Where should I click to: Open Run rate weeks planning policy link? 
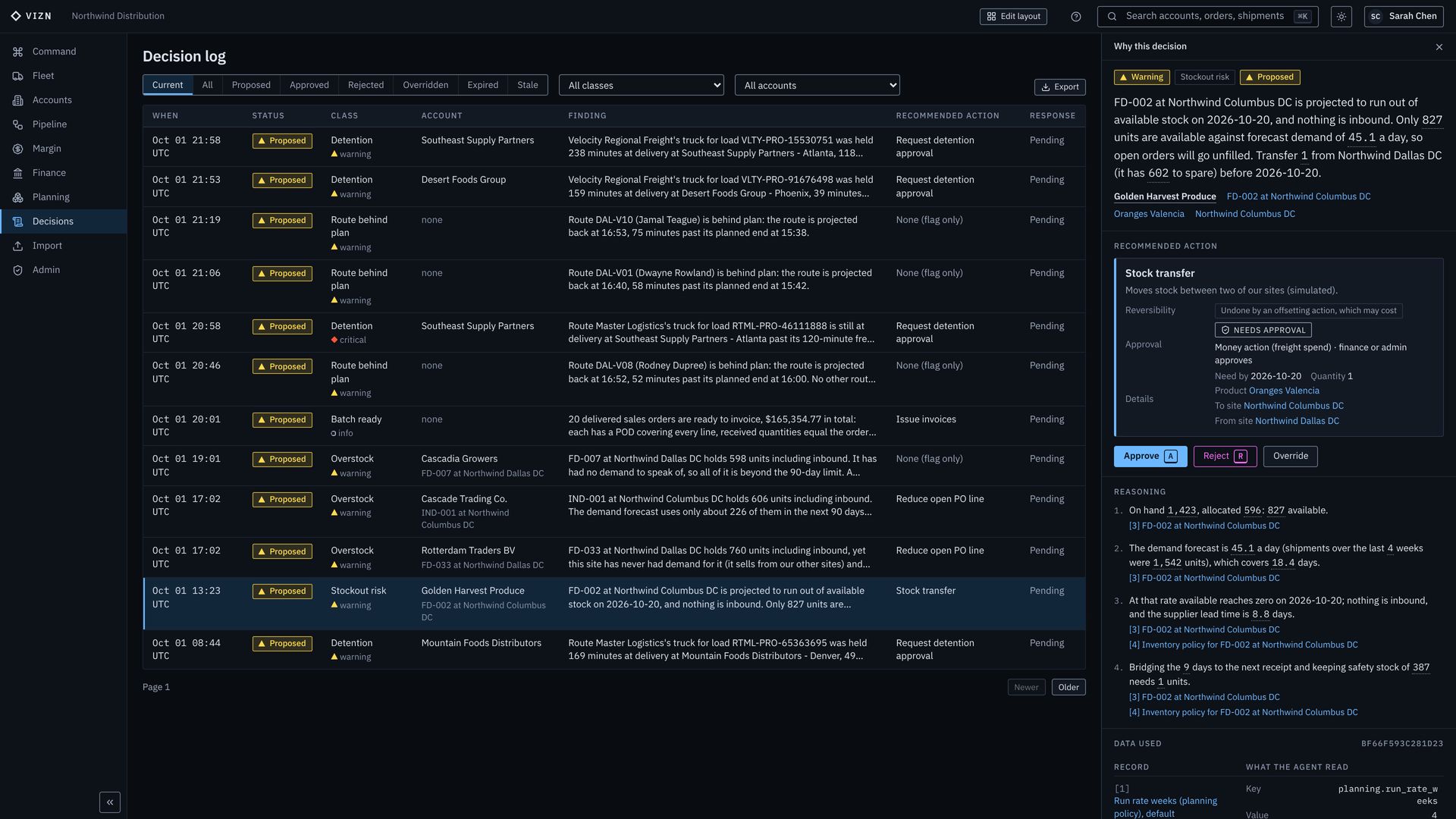(1166, 807)
